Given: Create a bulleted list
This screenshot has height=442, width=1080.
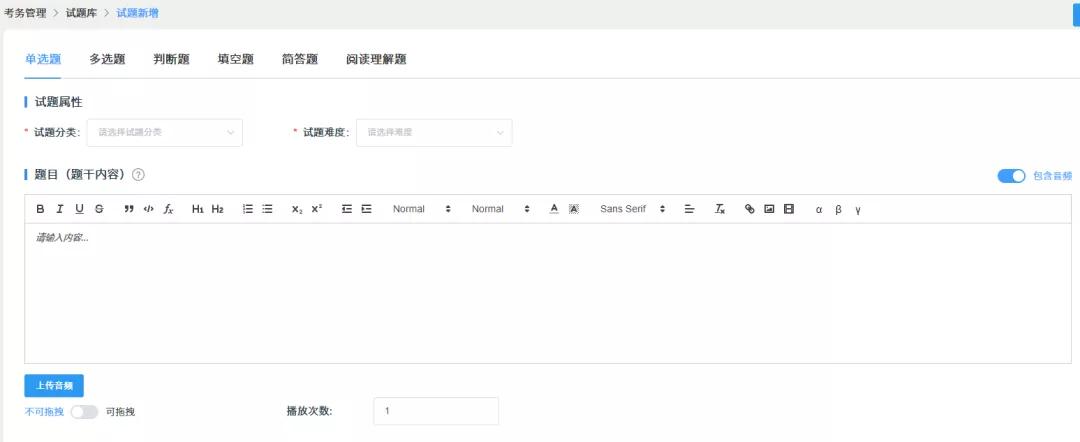Looking at the screenshot, I should tap(267, 209).
